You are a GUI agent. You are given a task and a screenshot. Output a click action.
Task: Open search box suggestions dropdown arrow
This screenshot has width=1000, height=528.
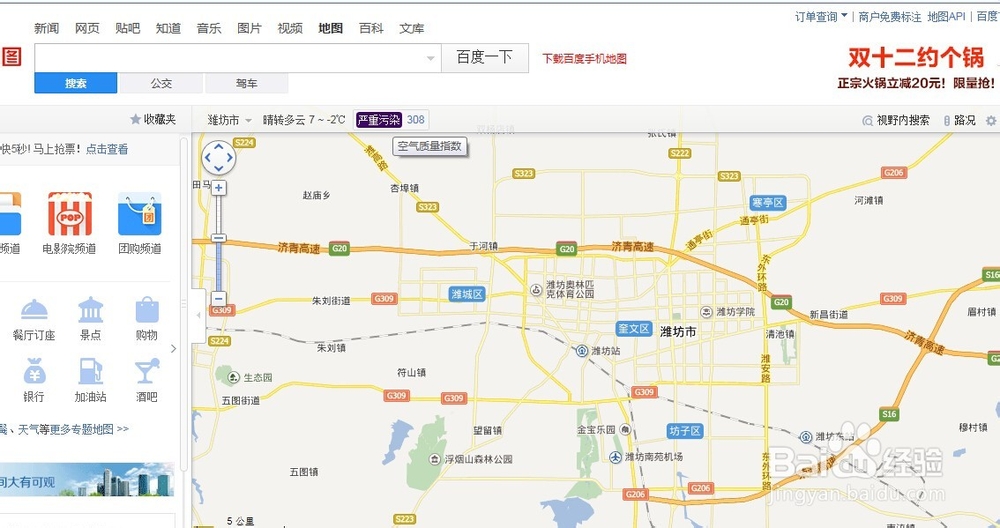431,58
